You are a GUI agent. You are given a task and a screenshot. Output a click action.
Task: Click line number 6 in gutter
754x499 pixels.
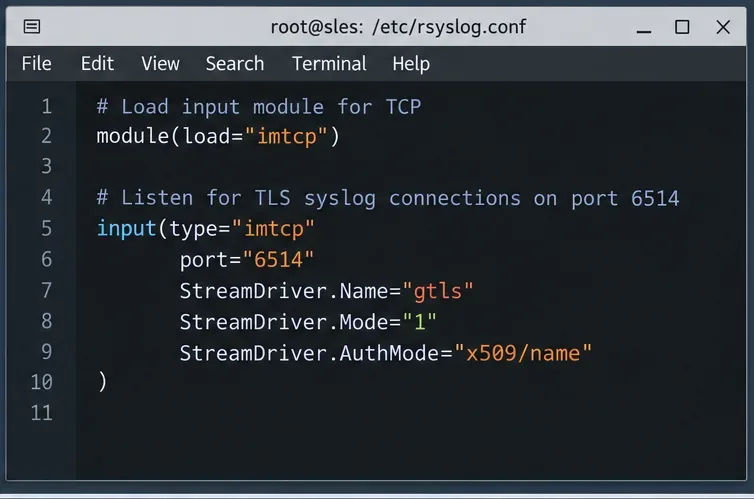point(46,260)
